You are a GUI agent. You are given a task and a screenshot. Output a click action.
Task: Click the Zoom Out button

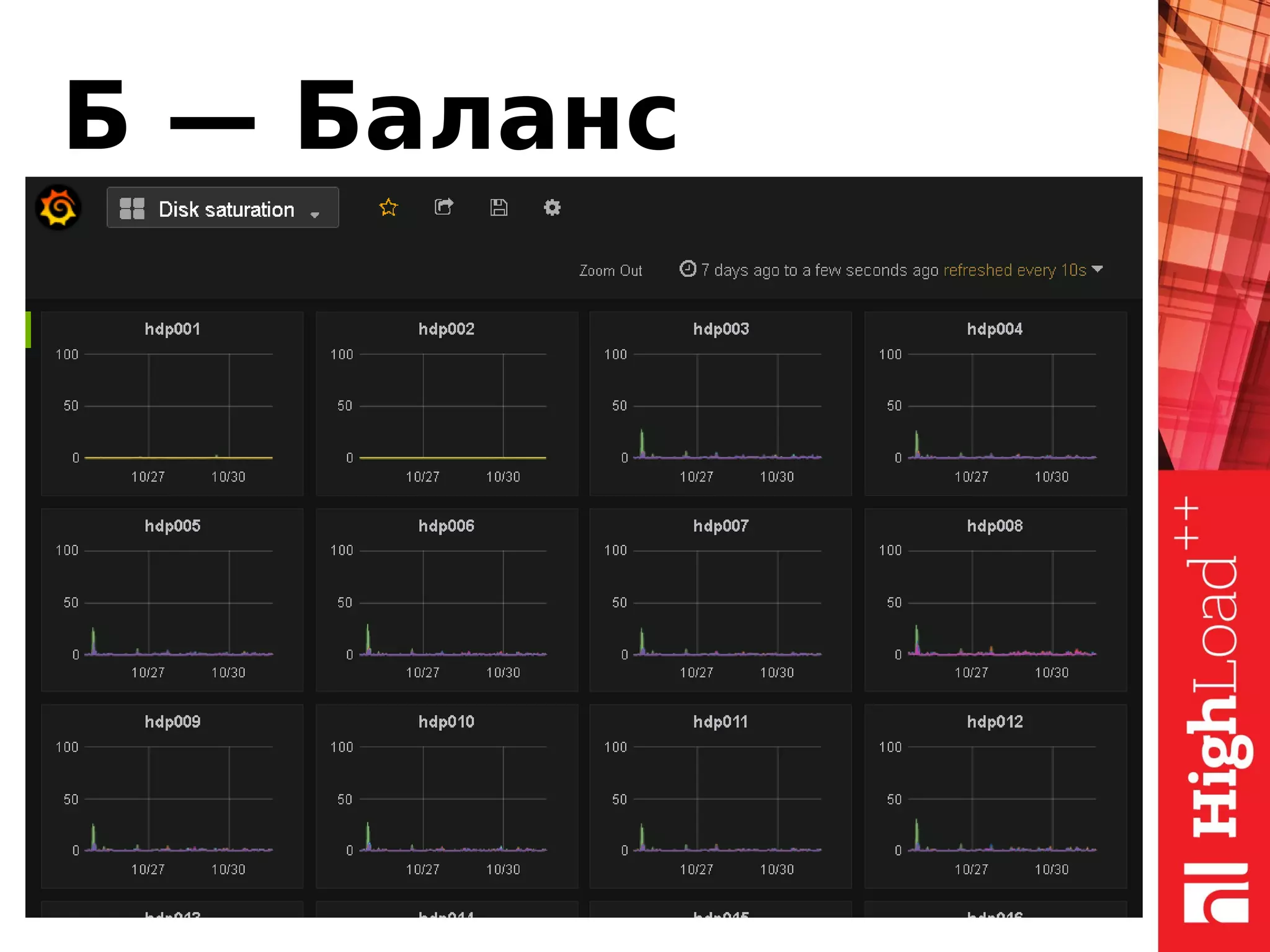pyautogui.click(x=610, y=271)
